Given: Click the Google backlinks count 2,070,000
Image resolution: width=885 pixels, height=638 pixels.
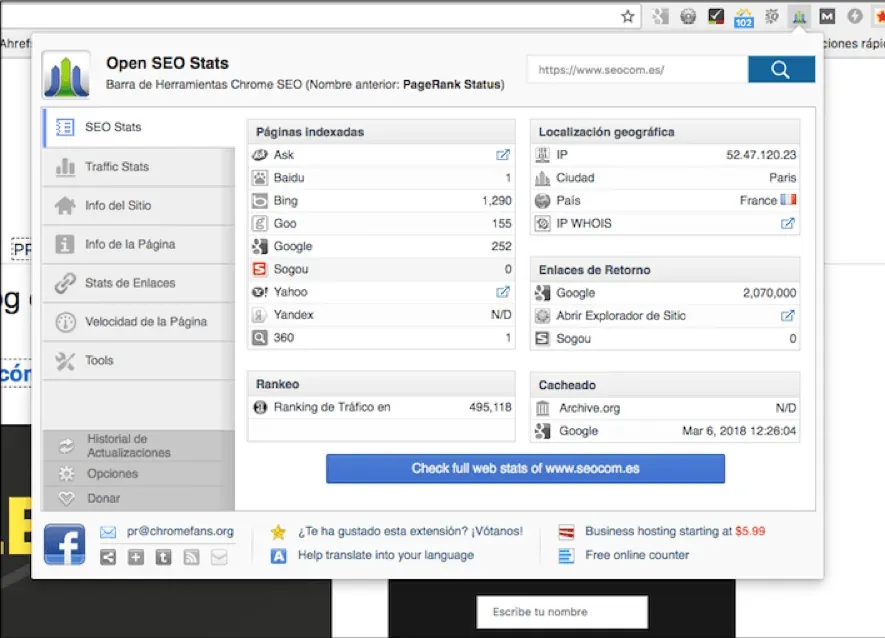Looking at the screenshot, I should click(x=770, y=293).
